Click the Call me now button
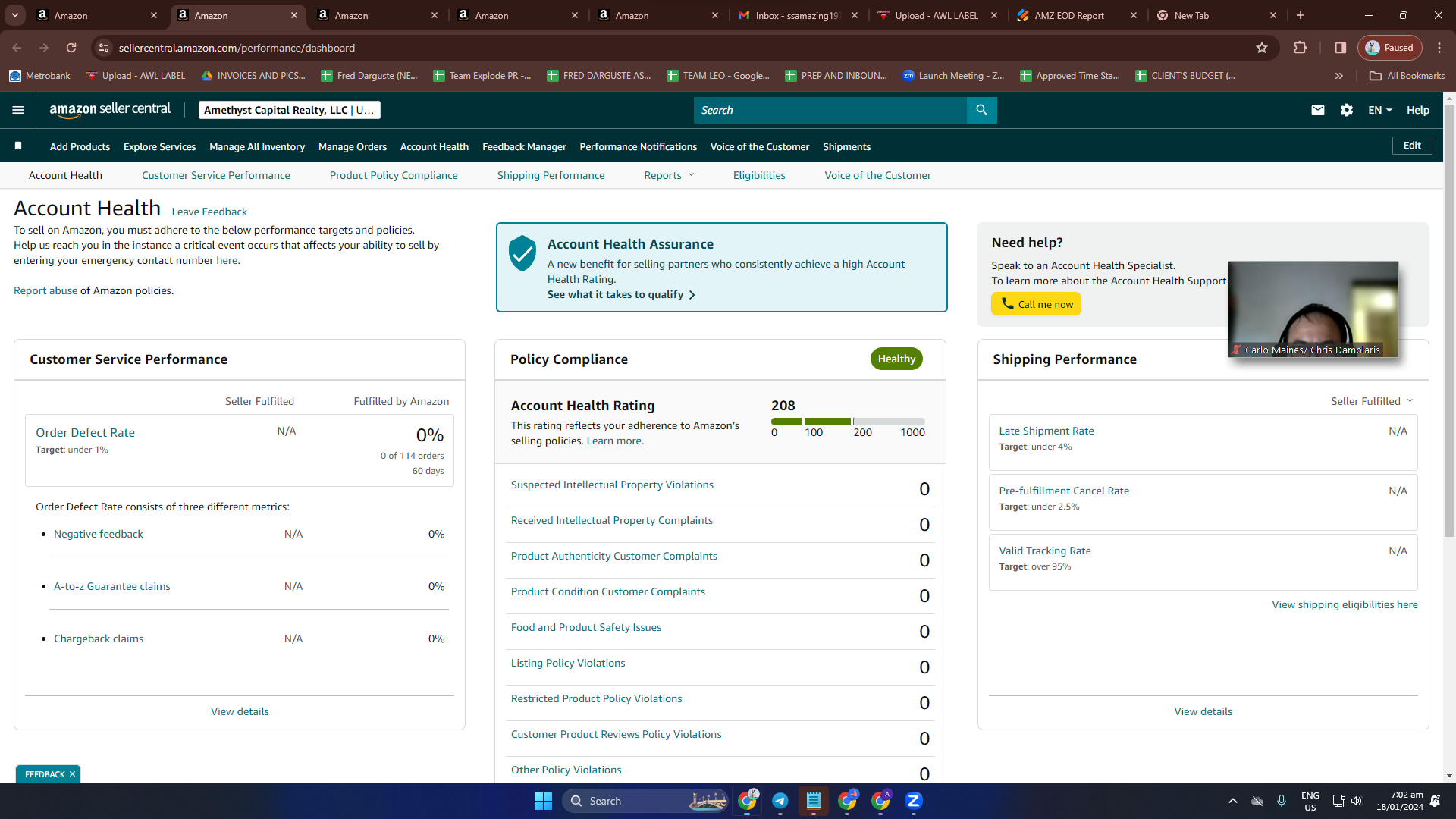The height and width of the screenshot is (819, 1456). pos(1036,304)
